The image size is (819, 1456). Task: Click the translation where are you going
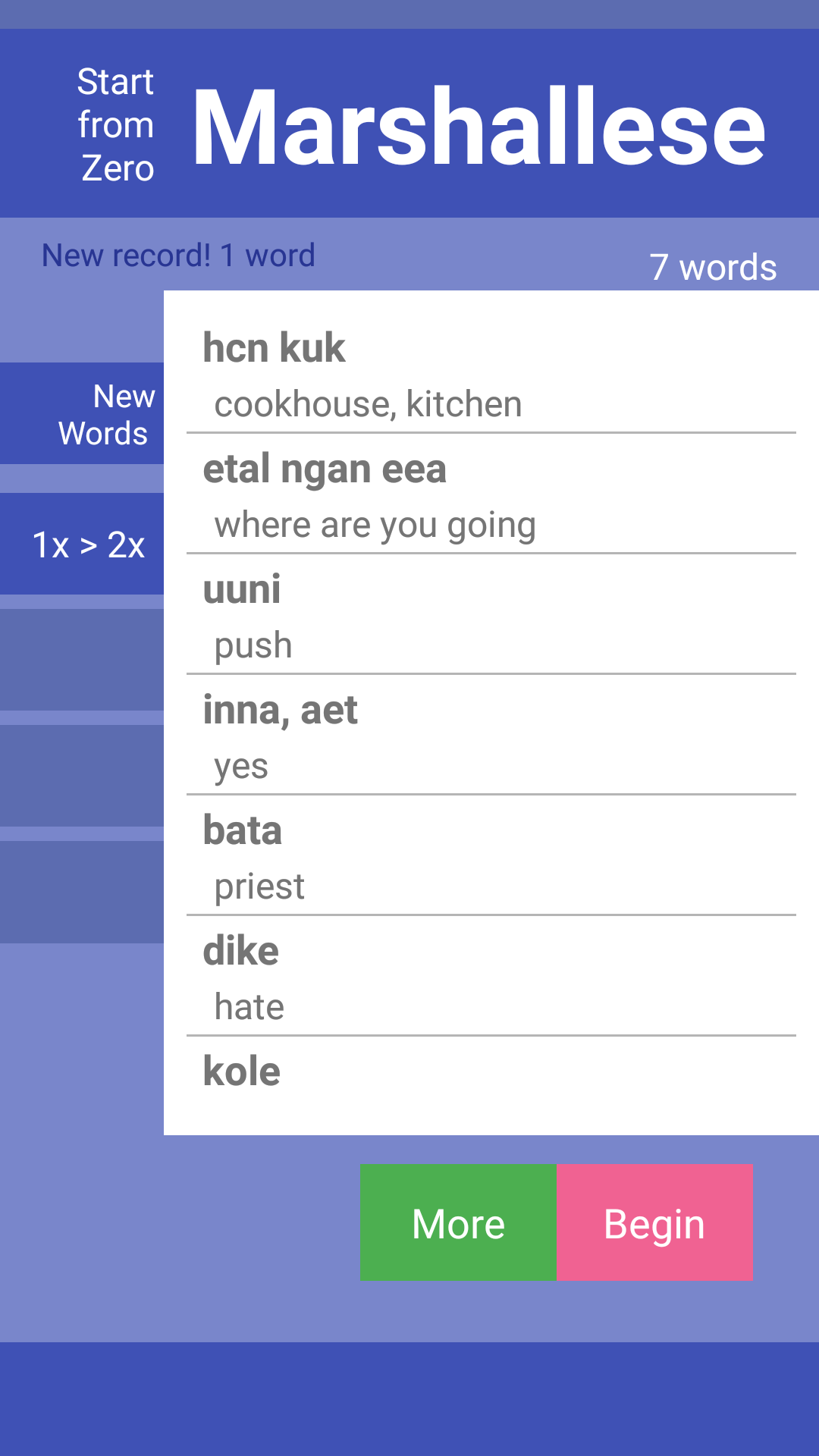(375, 524)
